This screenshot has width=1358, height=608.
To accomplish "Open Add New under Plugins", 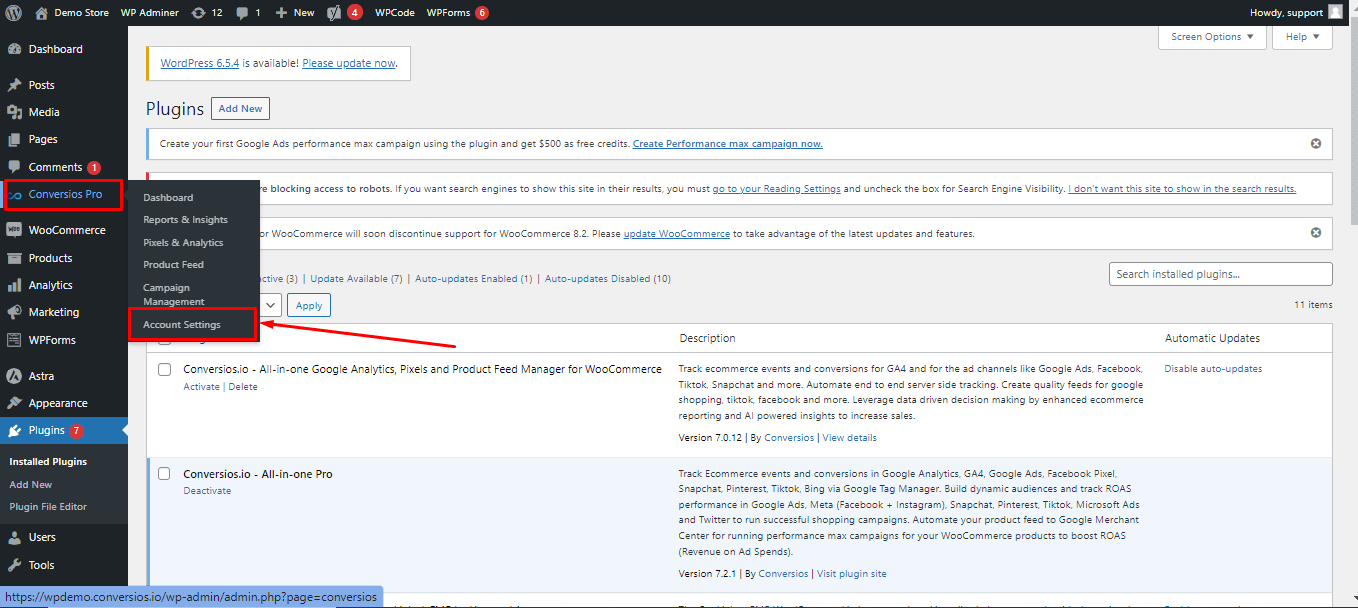I will click(x=31, y=484).
